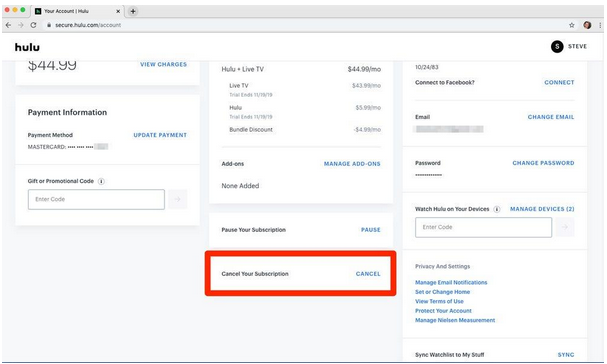Click the Hulu logo
607x364 pixels.
[x=27, y=47]
